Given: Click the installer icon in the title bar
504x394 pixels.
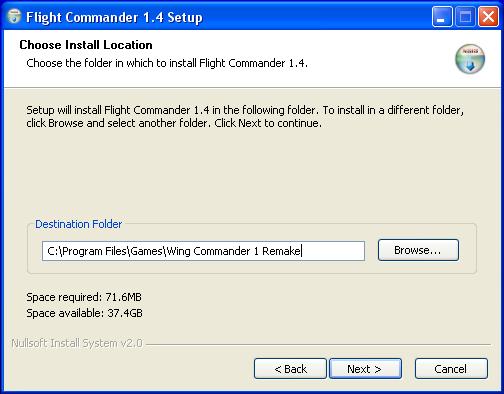Looking at the screenshot, I should (x=14, y=17).
